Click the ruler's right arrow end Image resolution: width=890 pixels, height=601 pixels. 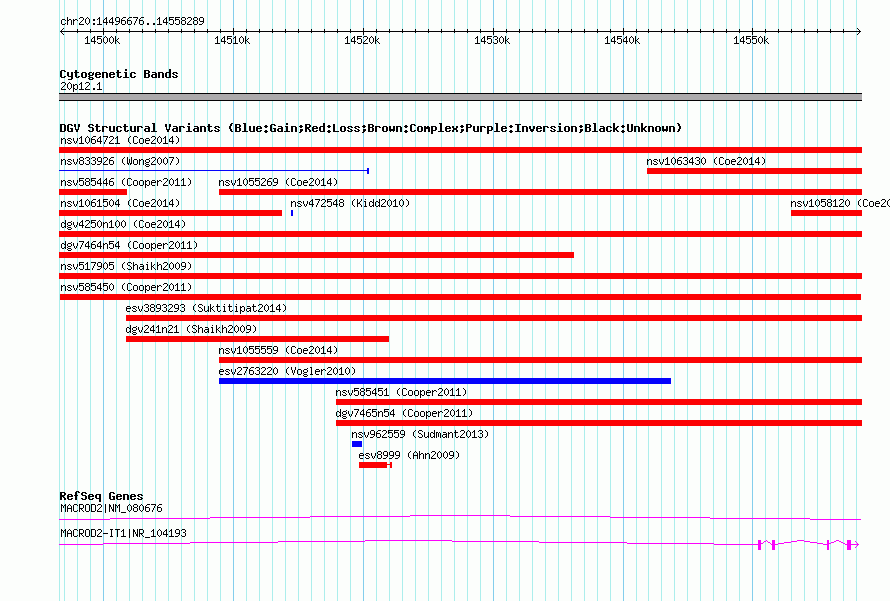859,31
